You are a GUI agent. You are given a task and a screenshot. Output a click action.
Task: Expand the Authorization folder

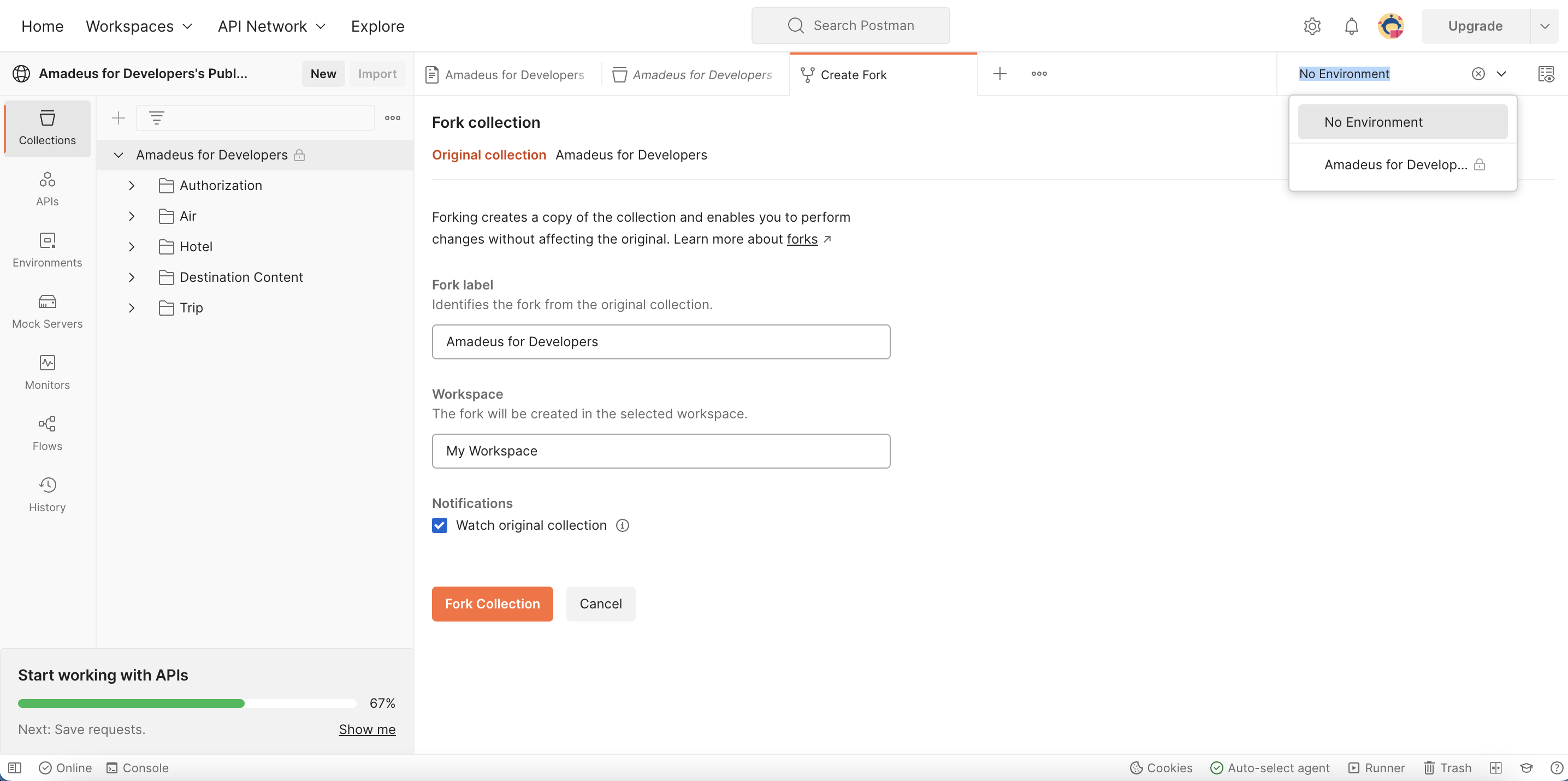132,186
